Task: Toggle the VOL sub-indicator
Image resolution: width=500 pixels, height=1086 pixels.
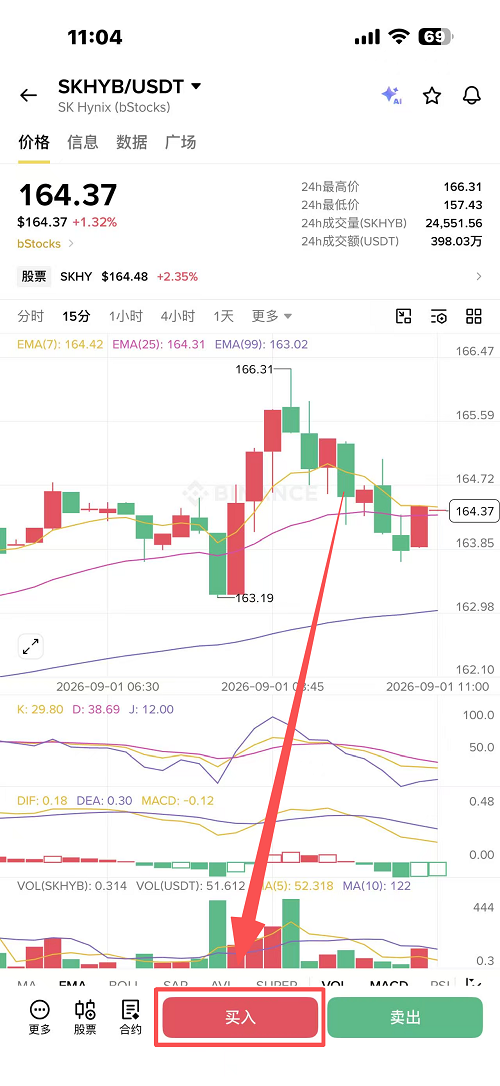Action: pos(334,985)
